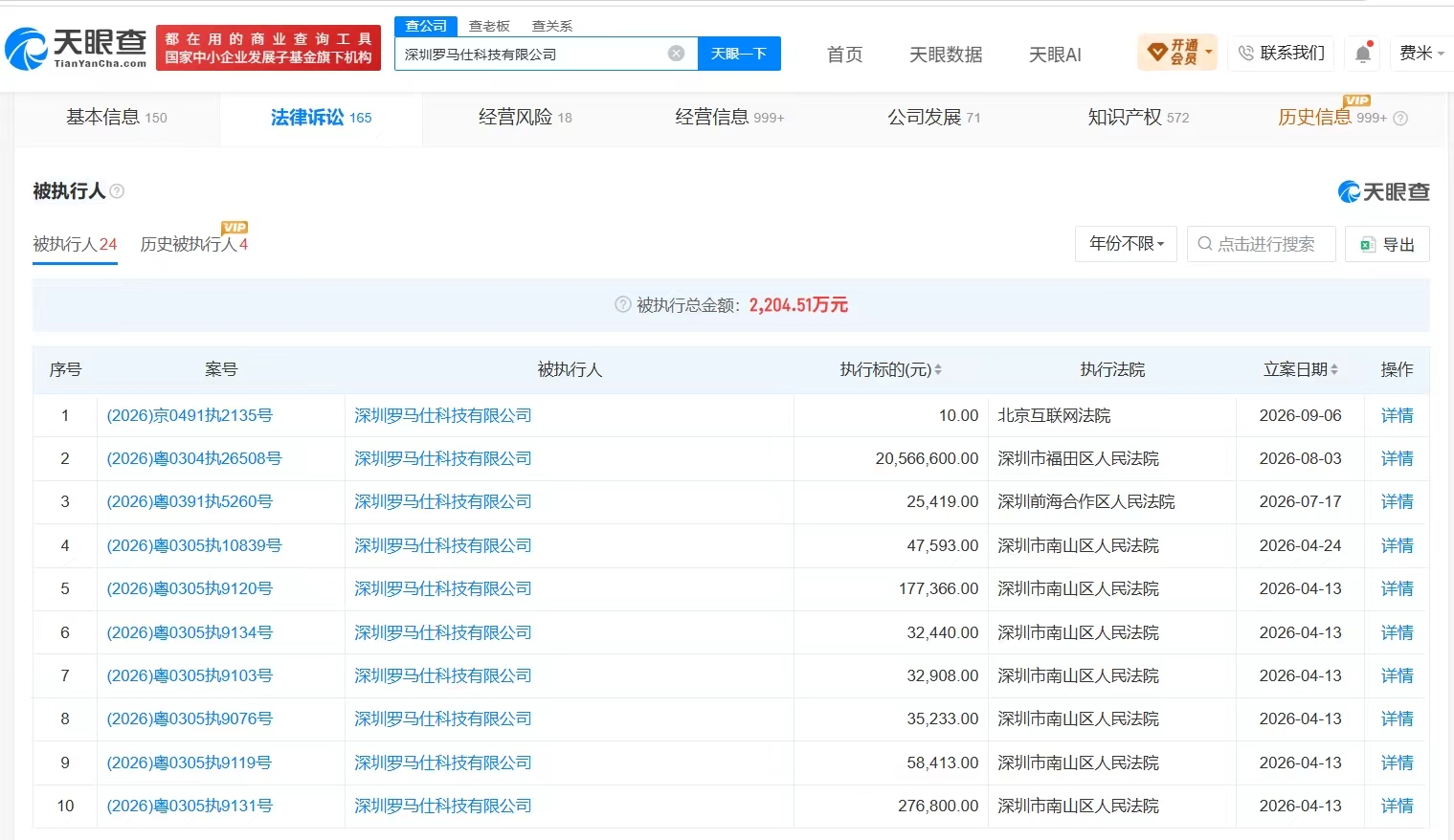Viewport: 1454px width, 840px height.
Task: Sort by 执行标的(元) arrows
Action: click(x=938, y=369)
